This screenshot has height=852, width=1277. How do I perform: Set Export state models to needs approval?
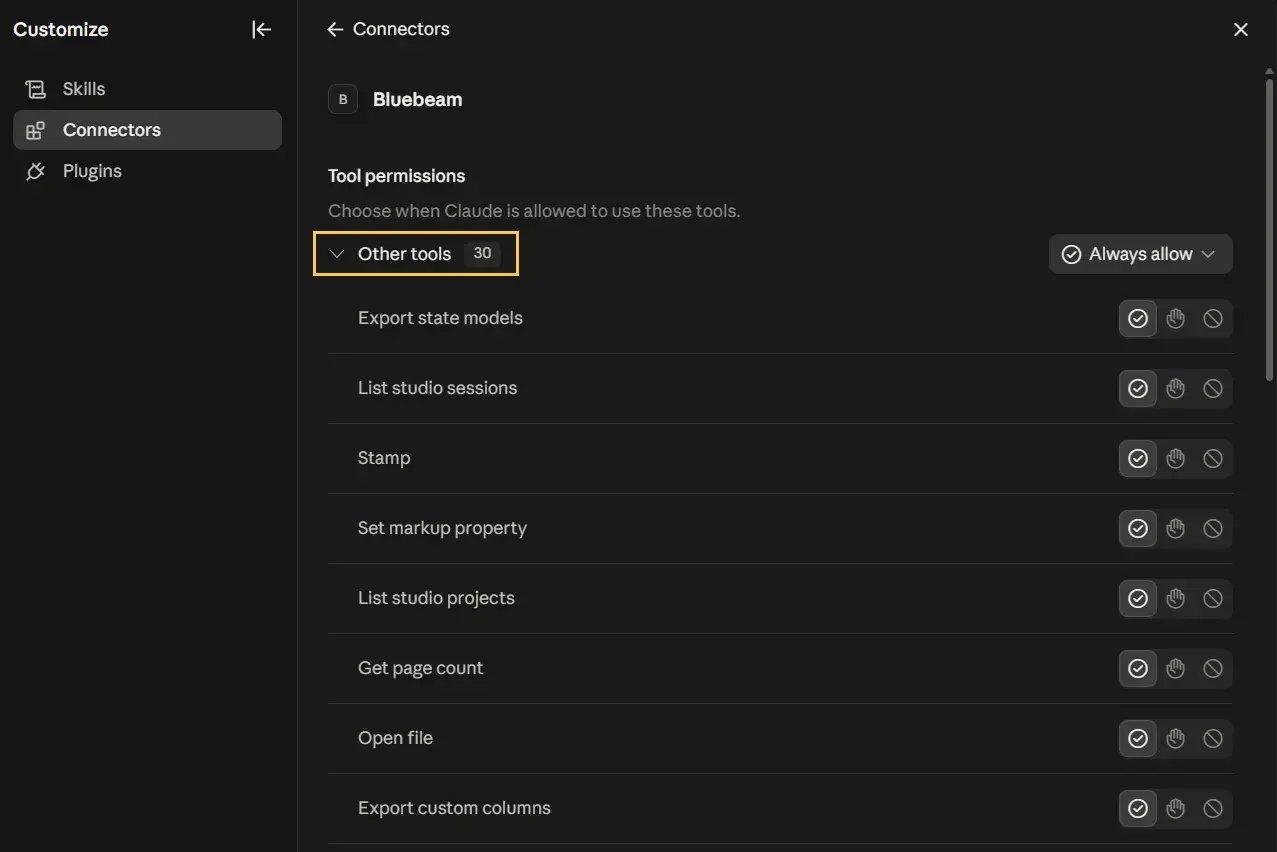1176,319
